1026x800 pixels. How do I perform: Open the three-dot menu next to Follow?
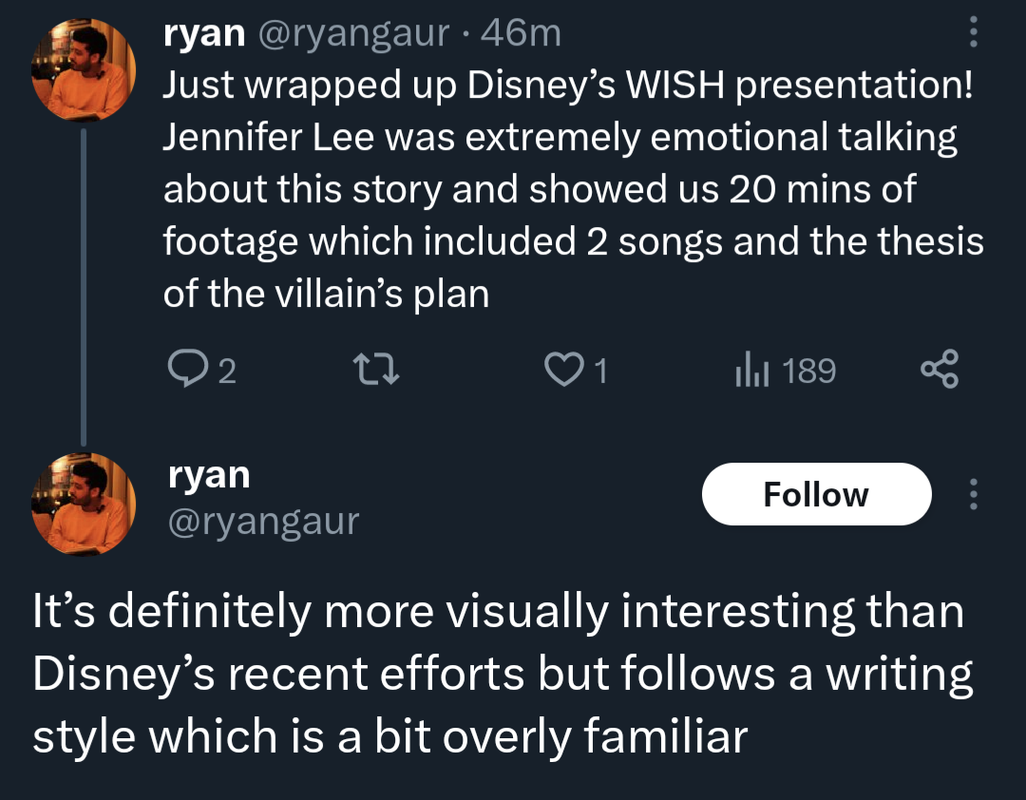click(973, 494)
